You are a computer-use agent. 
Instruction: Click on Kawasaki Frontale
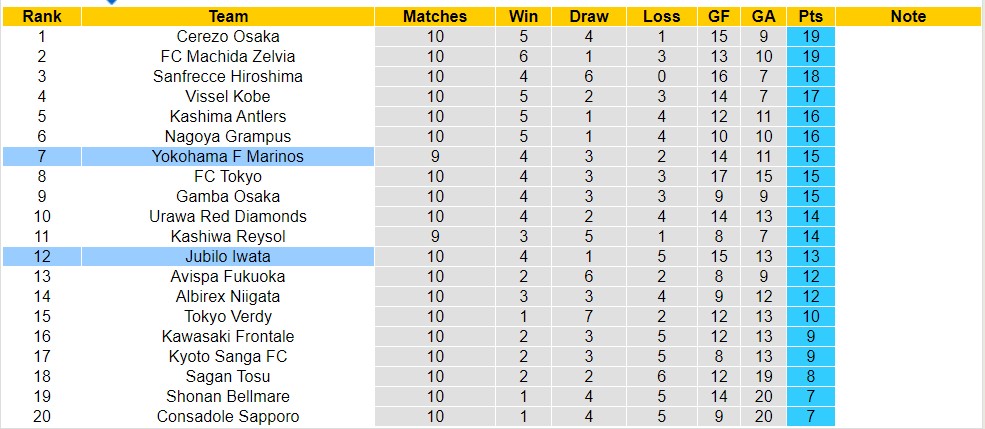pos(228,336)
